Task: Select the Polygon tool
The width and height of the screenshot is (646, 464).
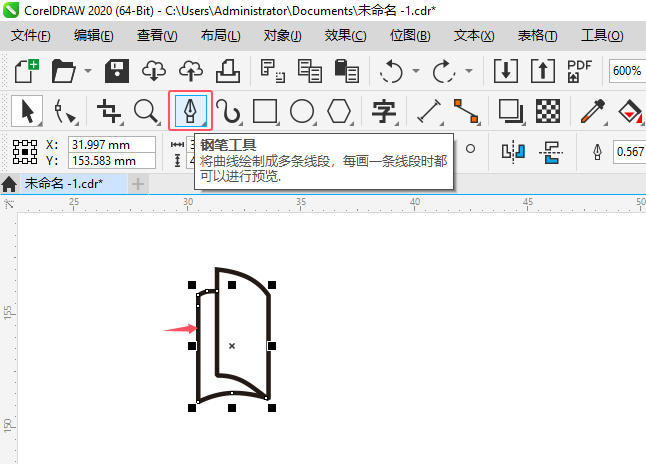Action: pyautogui.click(x=339, y=111)
